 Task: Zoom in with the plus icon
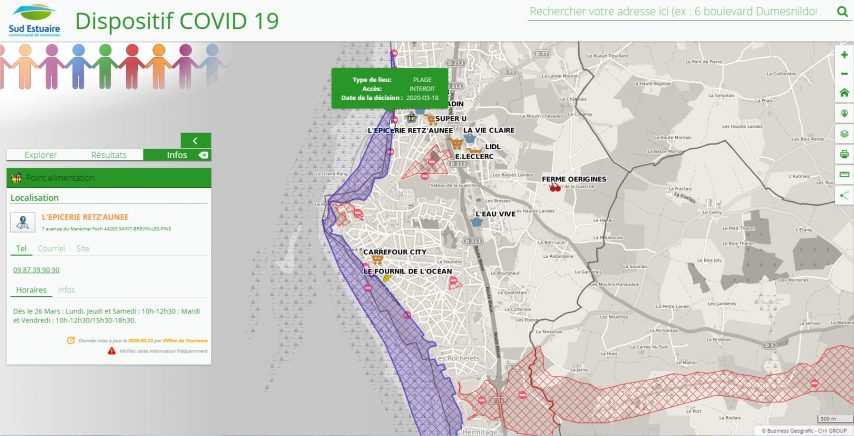844,54
